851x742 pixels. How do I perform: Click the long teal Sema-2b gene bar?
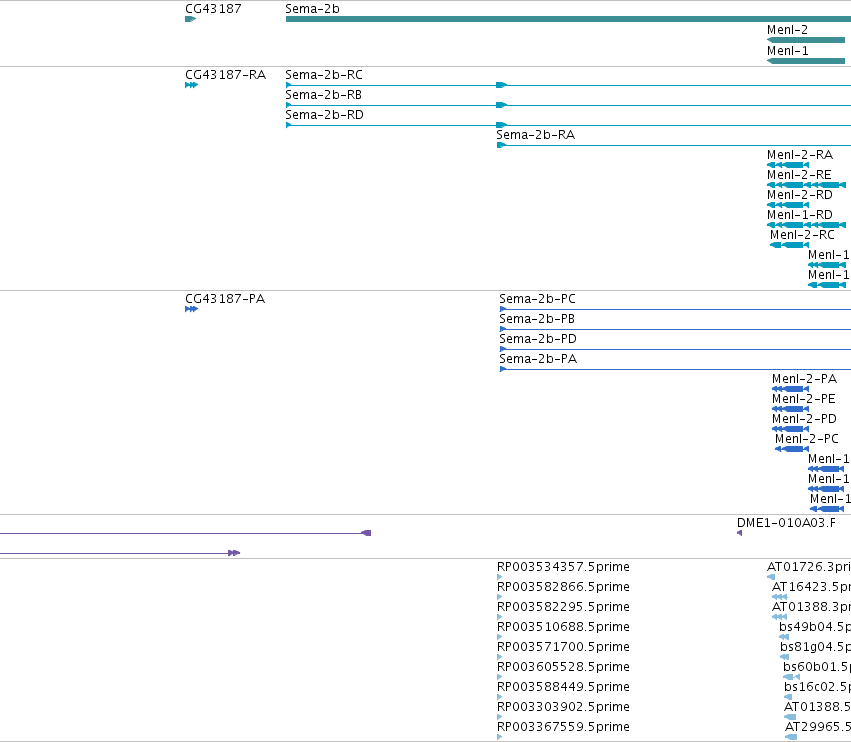click(x=568, y=19)
